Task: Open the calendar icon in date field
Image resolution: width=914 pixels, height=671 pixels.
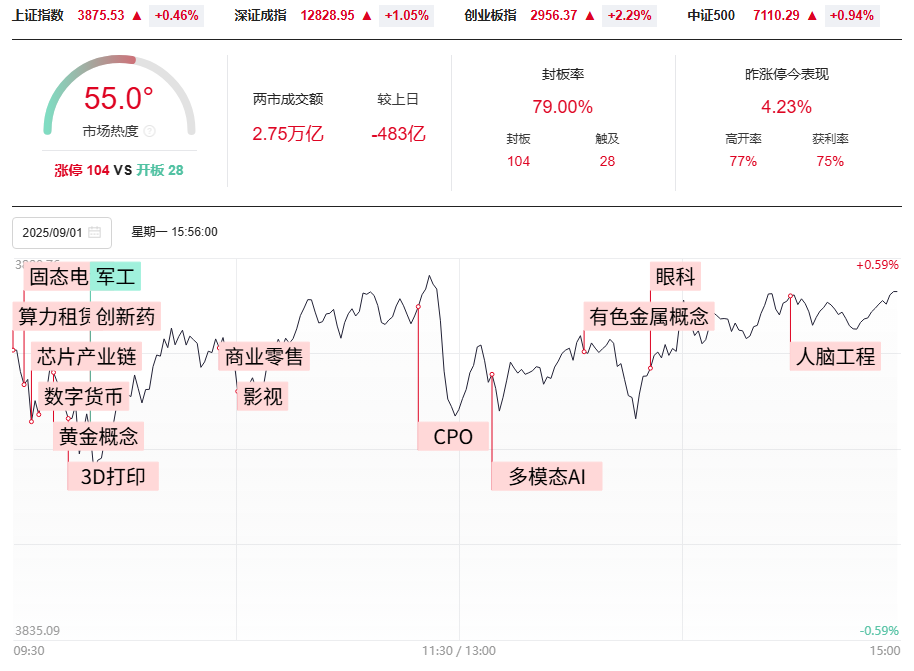Action: pos(95,232)
